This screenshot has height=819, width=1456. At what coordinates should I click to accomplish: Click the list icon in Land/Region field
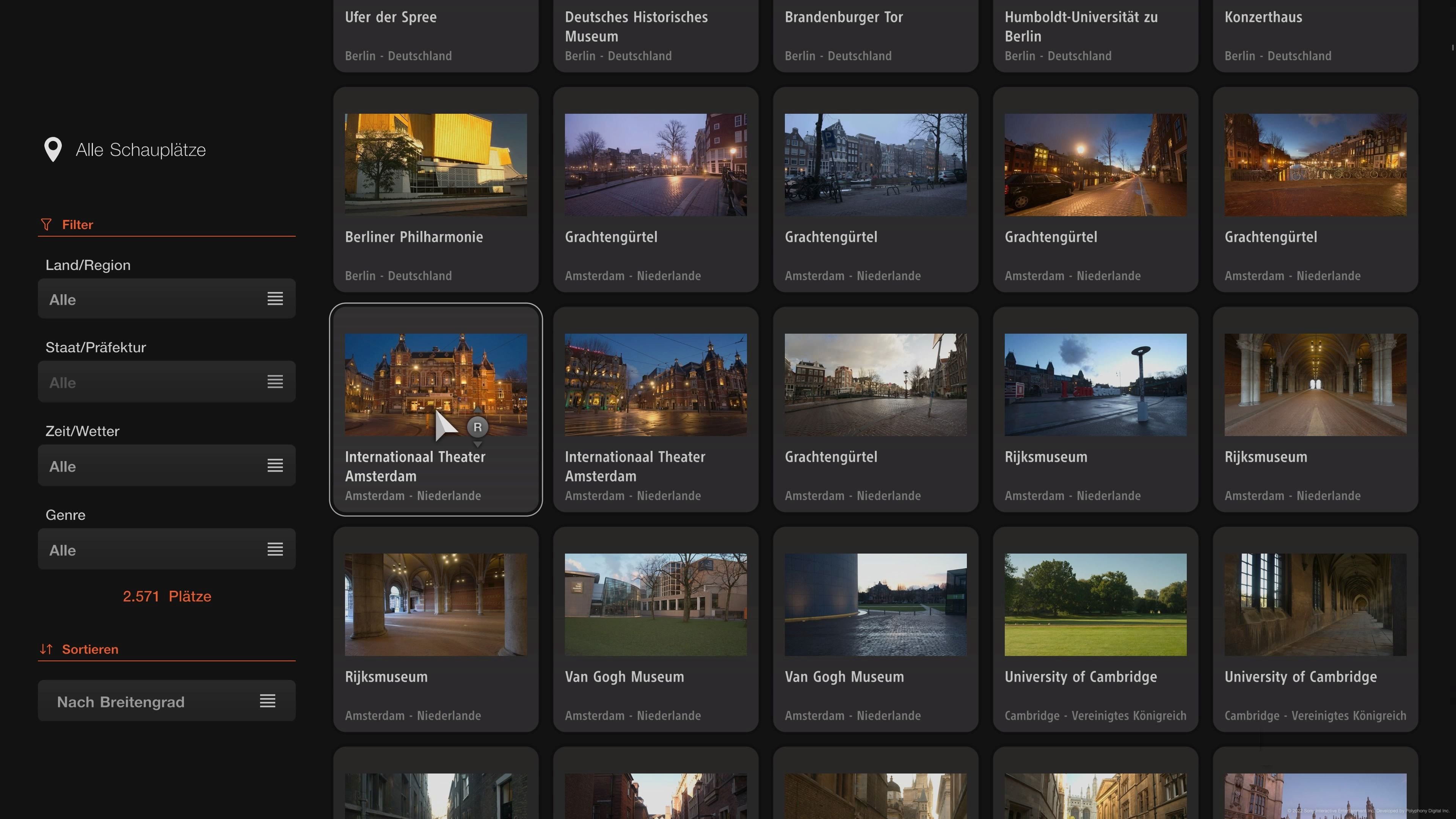pyautogui.click(x=275, y=298)
